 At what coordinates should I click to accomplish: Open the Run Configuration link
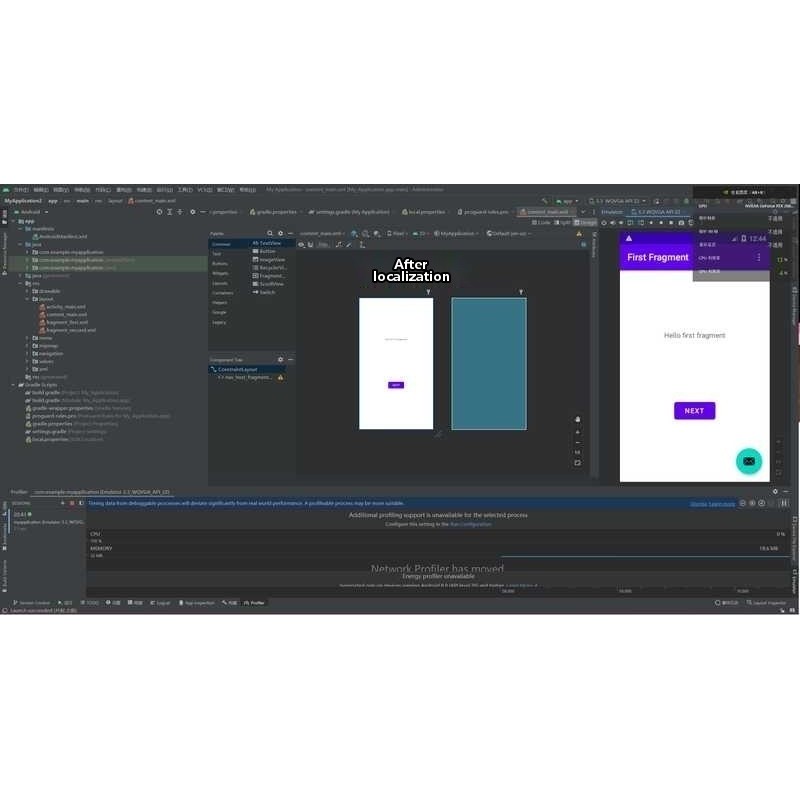[x=470, y=524]
